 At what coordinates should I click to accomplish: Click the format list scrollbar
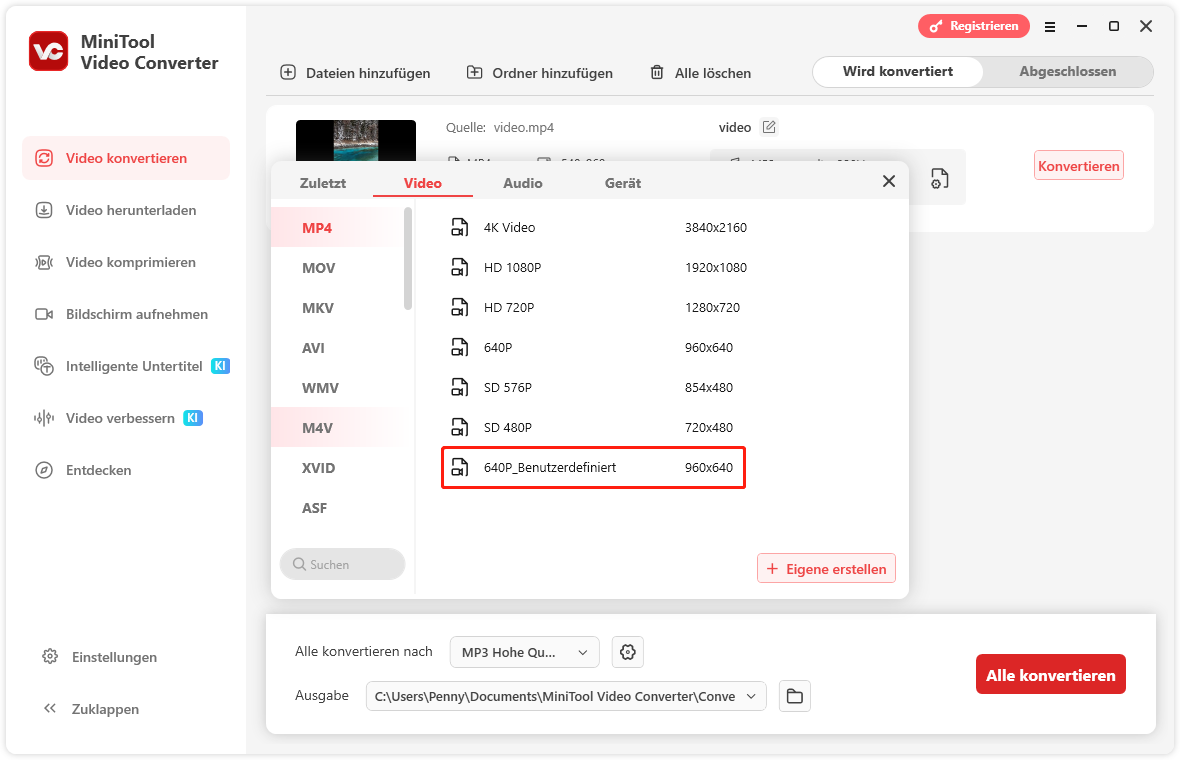[x=408, y=259]
